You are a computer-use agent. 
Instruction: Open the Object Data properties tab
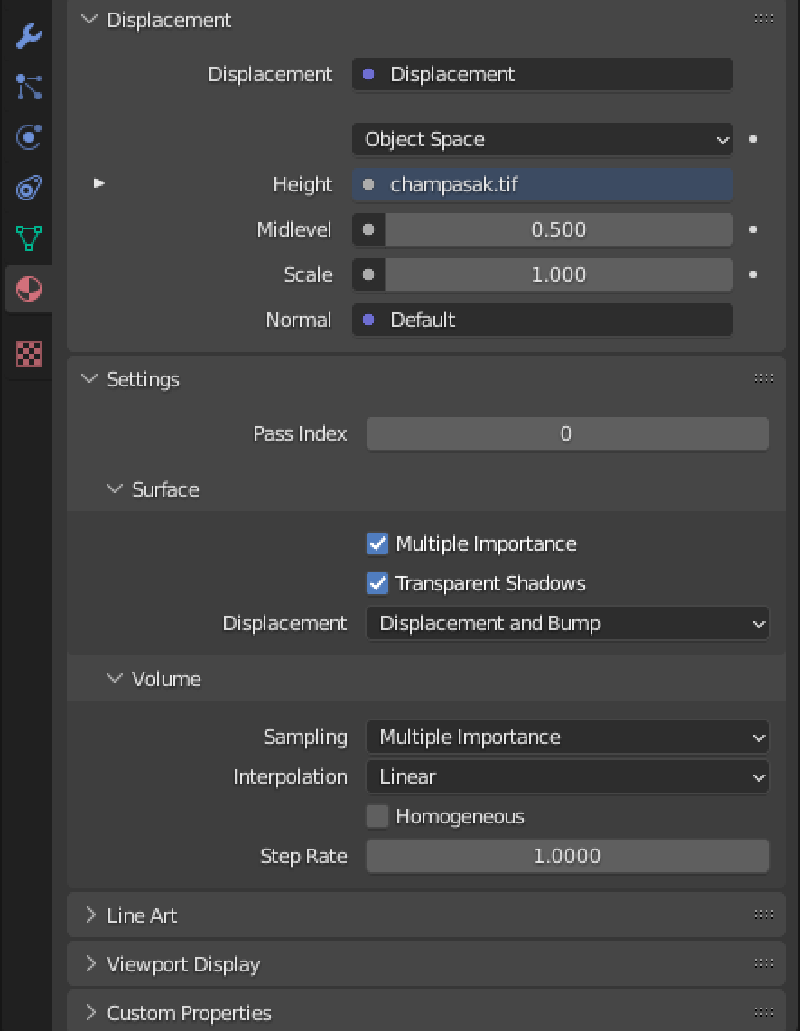[29, 238]
